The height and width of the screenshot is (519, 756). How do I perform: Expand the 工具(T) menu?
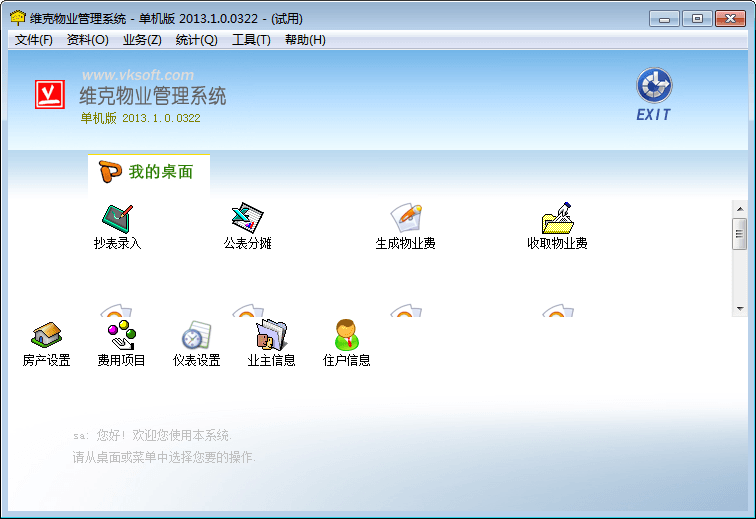pyautogui.click(x=251, y=40)
